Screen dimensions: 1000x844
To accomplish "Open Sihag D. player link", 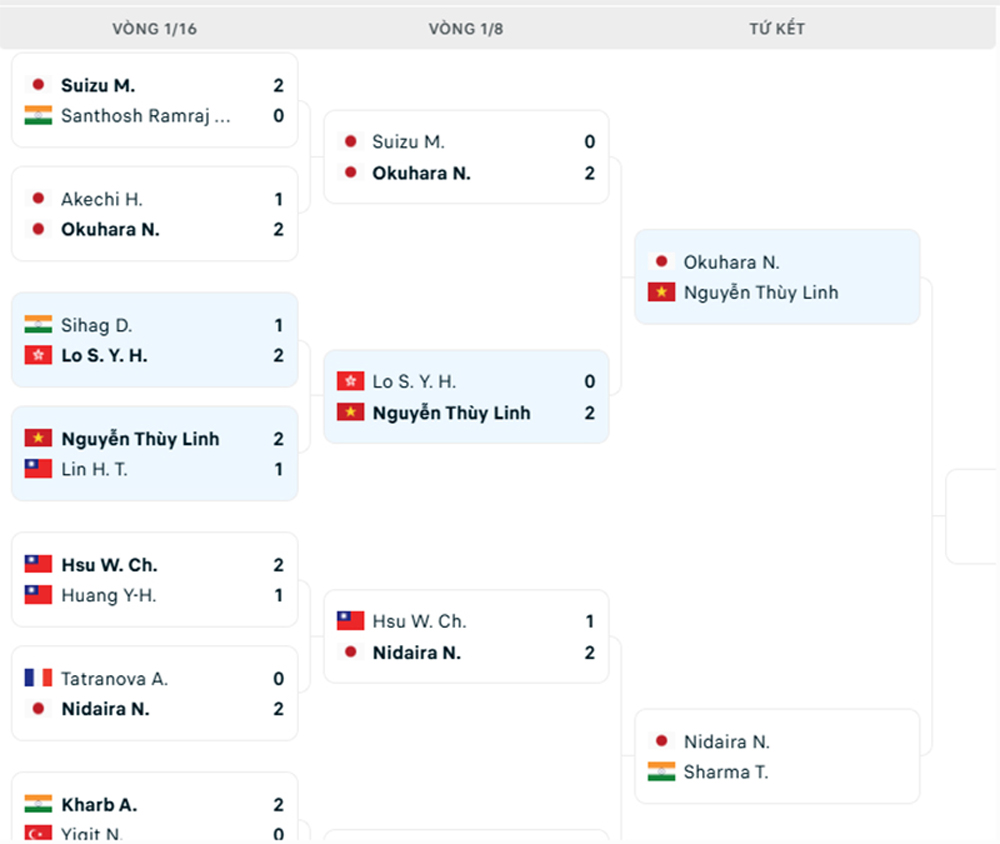I will (96, 326).
